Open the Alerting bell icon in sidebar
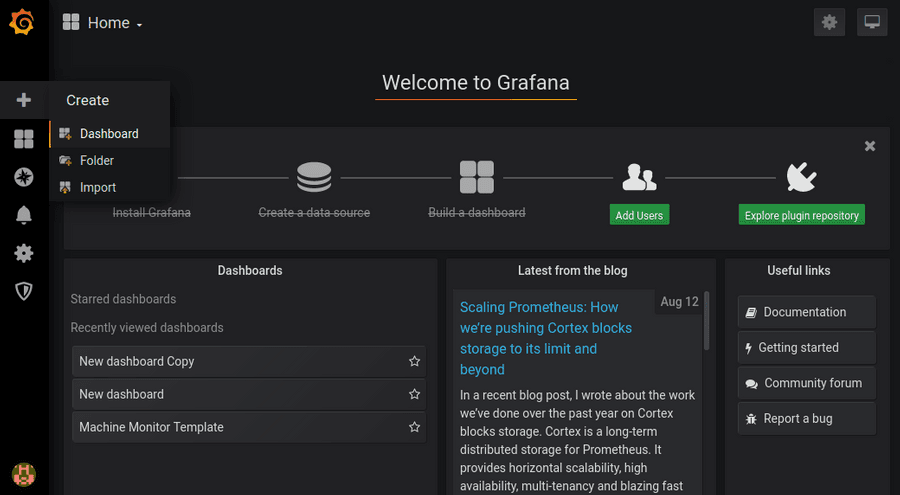The width and height of the screenshot is (900, 495). [24, 215]
